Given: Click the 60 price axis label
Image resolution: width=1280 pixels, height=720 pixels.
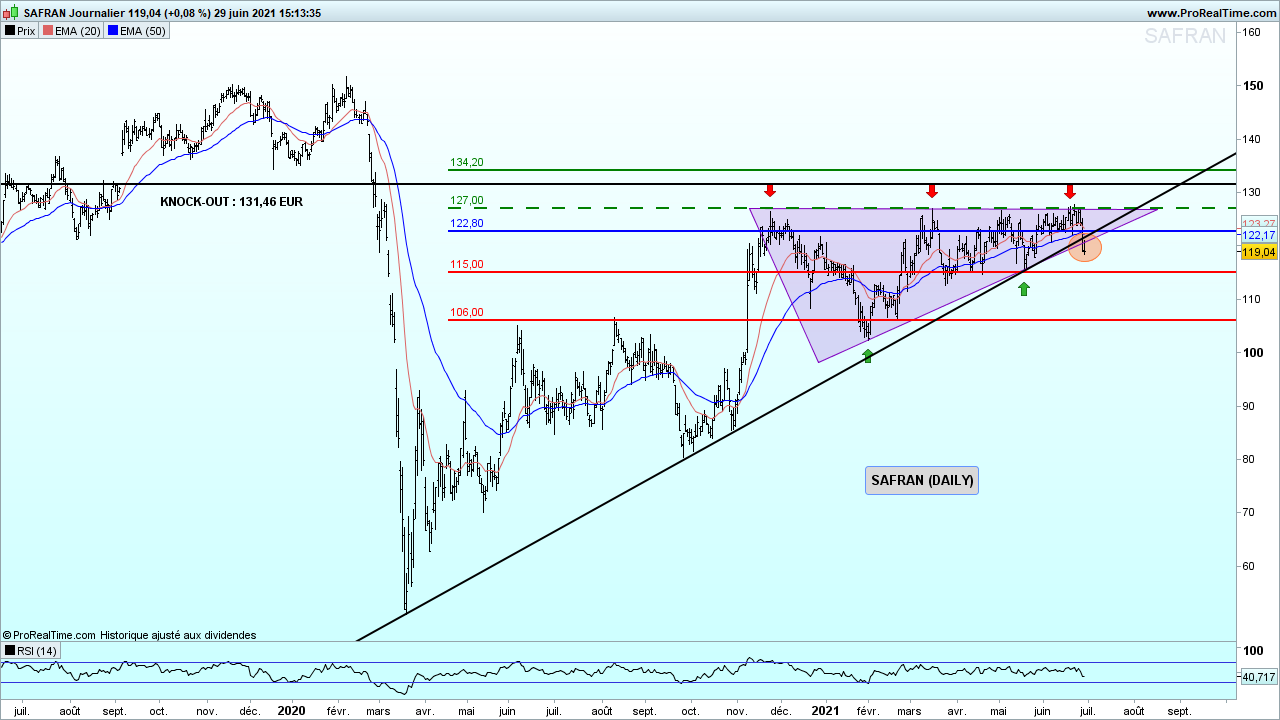Looking at the screenshot, I should click(1248, 566).
